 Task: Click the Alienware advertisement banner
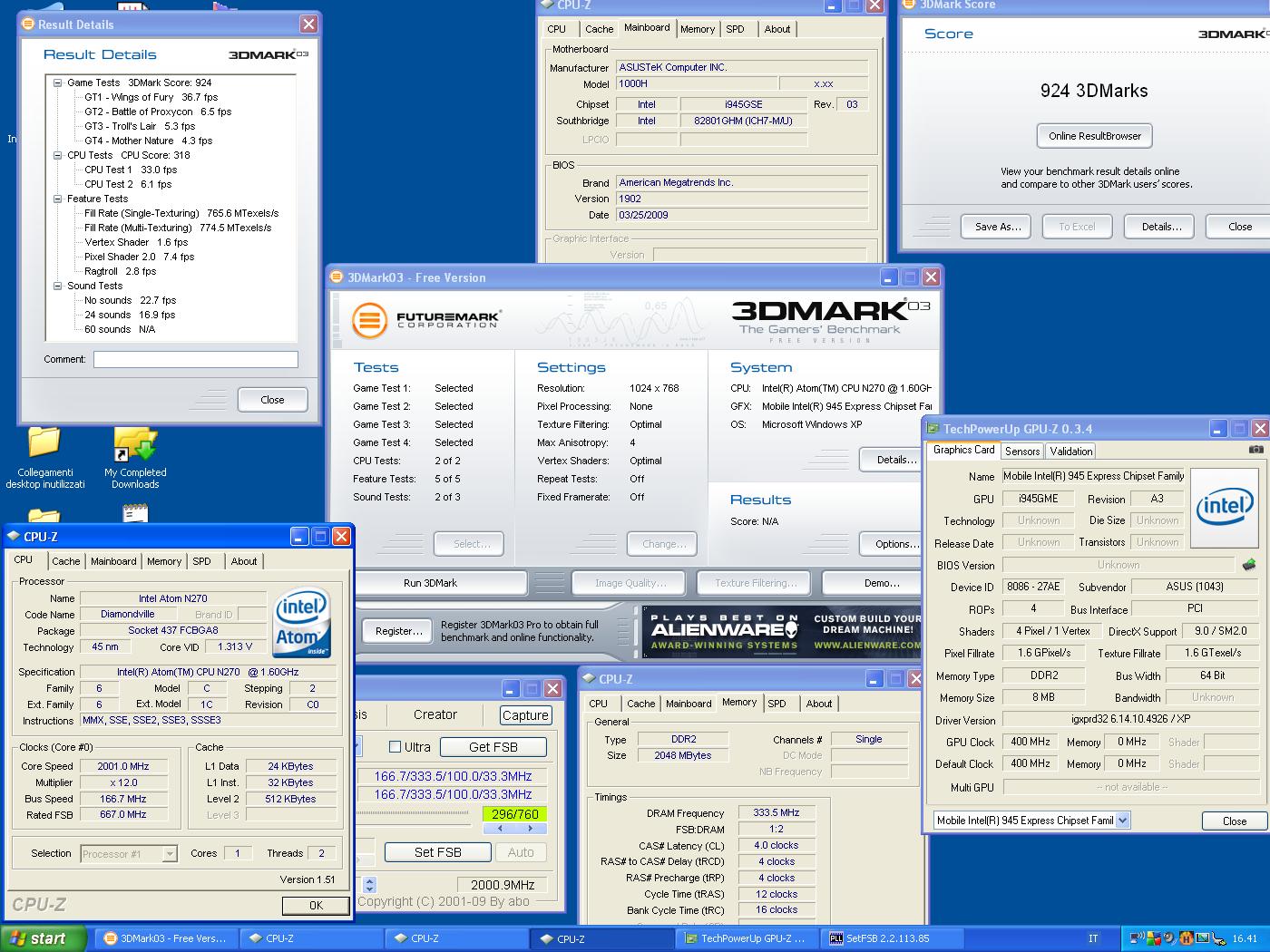point(782,631)
